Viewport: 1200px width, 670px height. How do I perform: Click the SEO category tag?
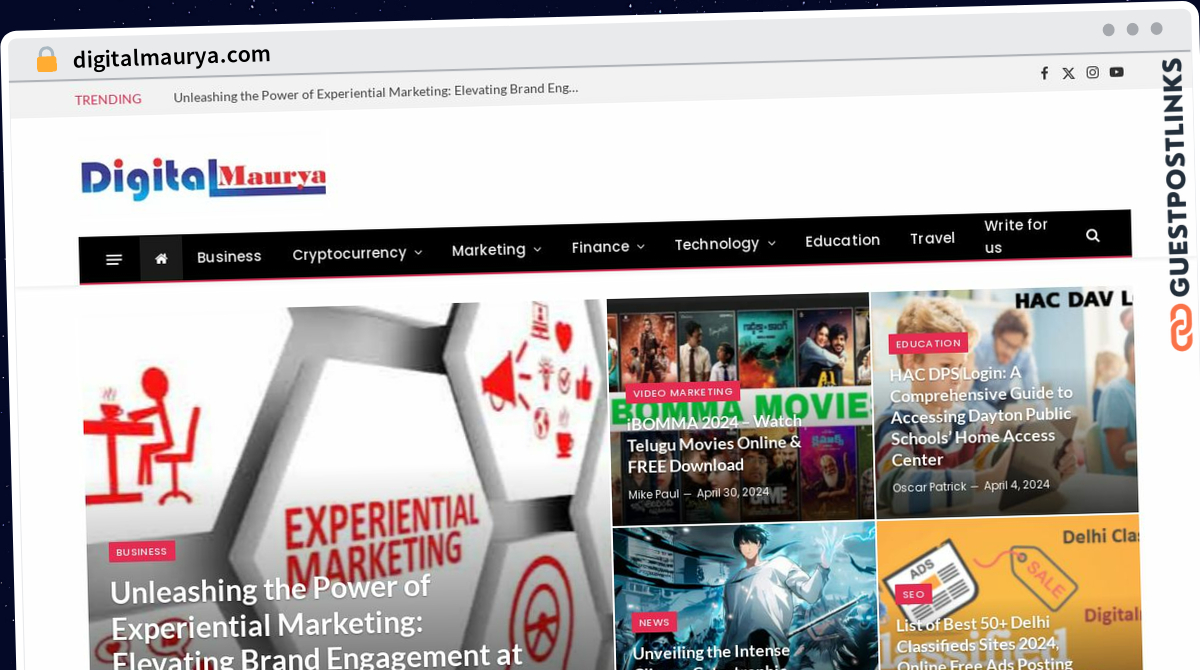(914, 594)
